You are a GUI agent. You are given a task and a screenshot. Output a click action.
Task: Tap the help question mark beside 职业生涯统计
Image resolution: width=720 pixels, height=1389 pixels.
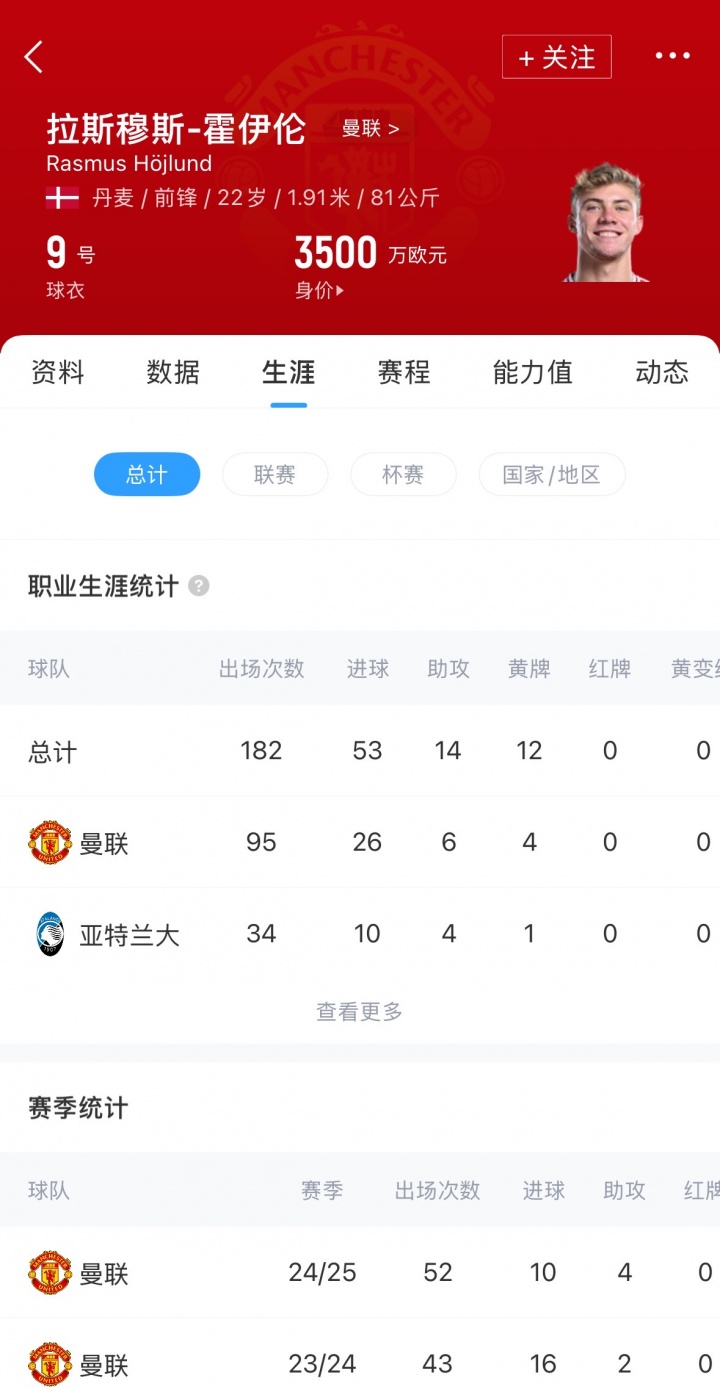[199, 586]
